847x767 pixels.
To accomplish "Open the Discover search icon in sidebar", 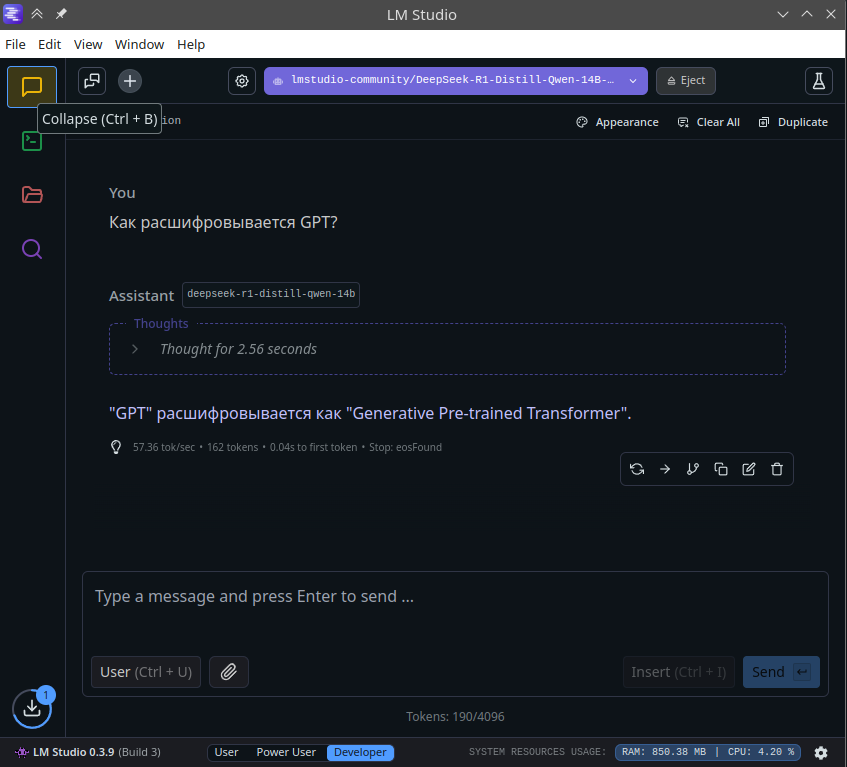I will pos(32,249).
